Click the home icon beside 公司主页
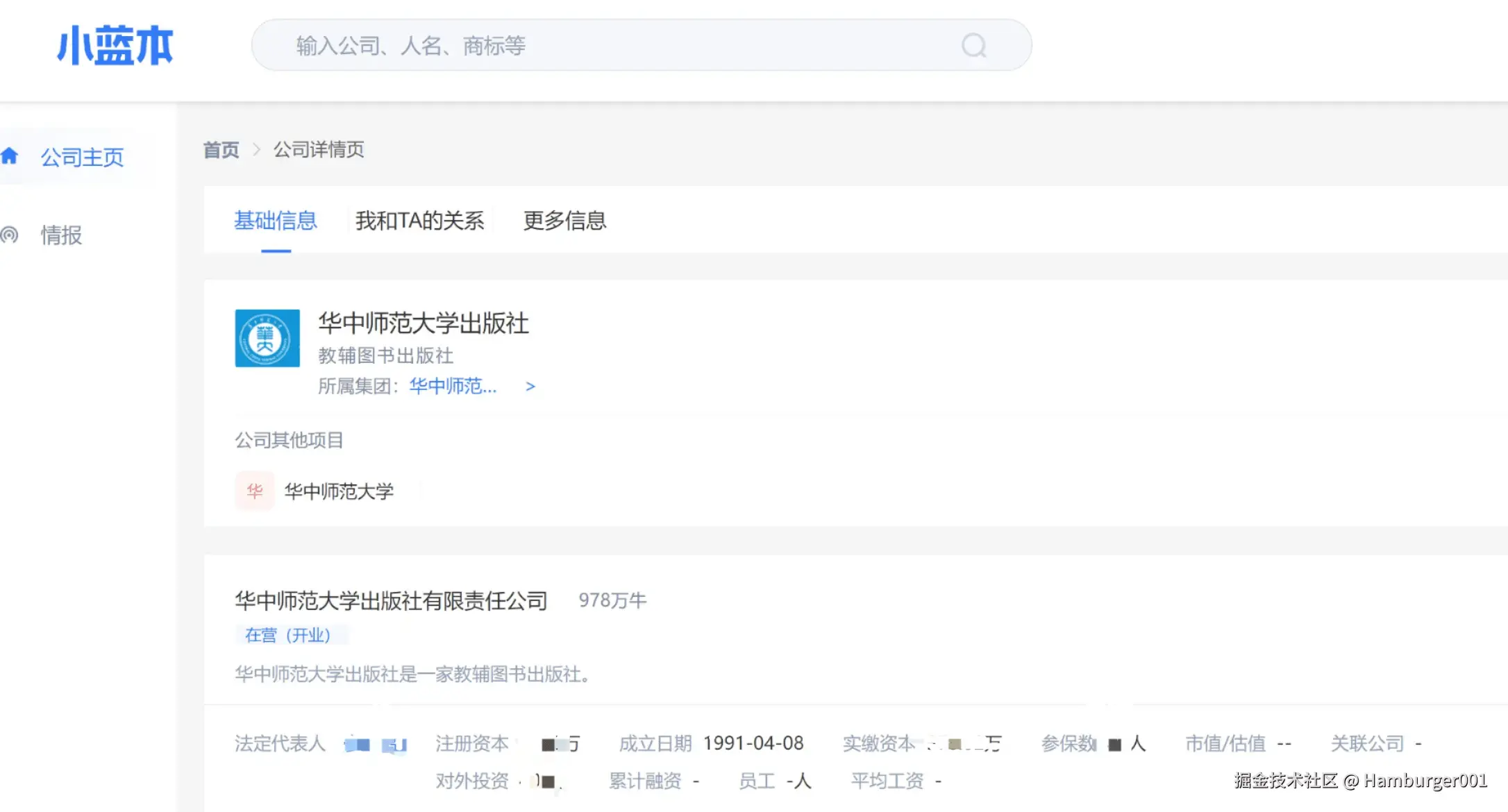This screenshot has height=812, width=1508. click(x=10, y=156)
